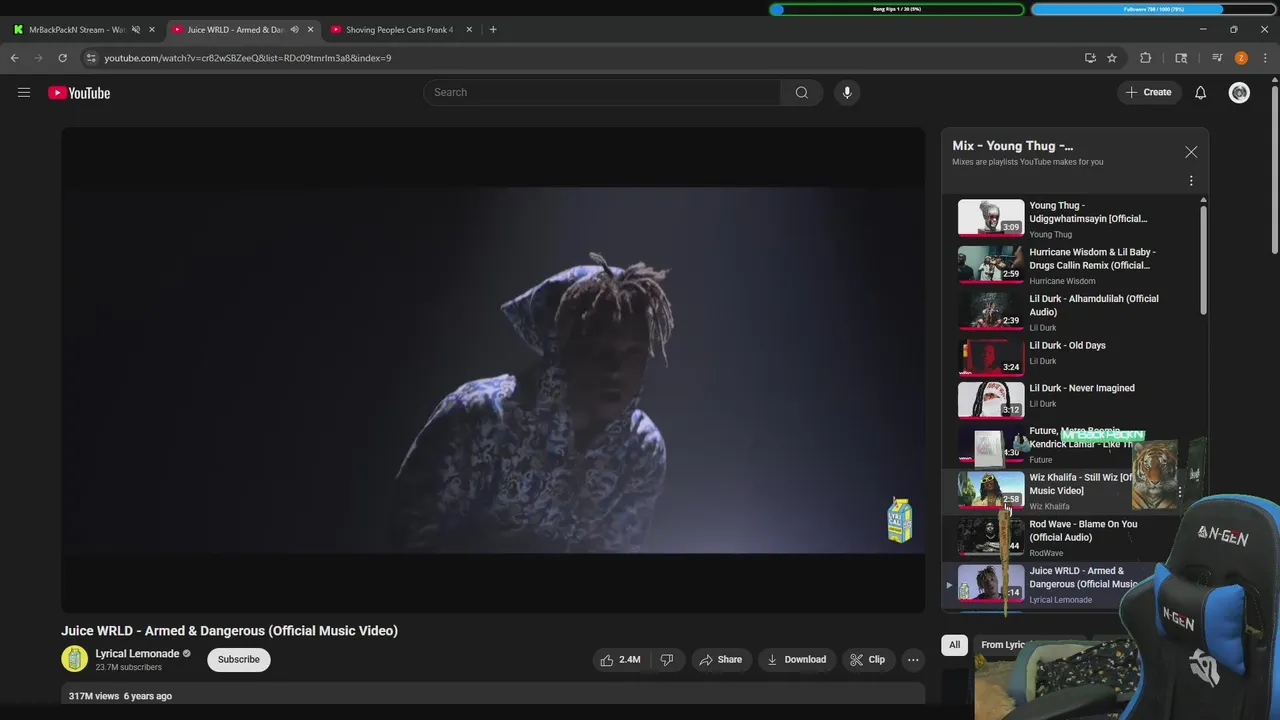The image size is (1280, 720).
Task: Click the video title text
Action: click(229, 631)
